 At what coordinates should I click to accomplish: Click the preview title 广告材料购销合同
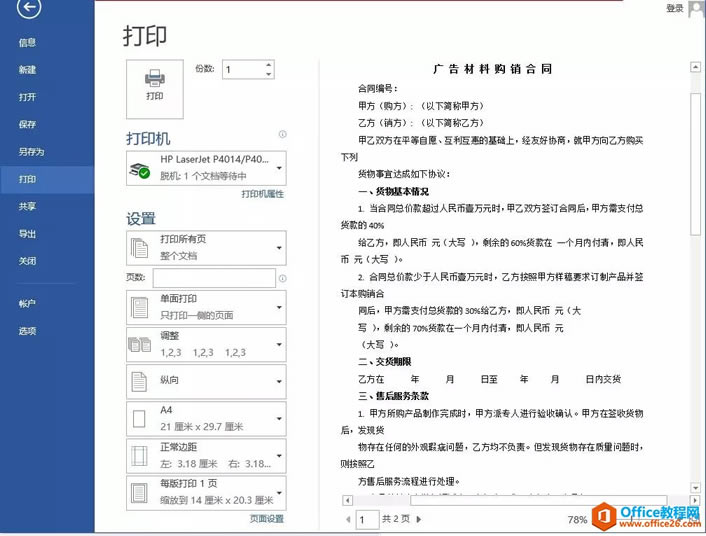[x=493, y=69]
